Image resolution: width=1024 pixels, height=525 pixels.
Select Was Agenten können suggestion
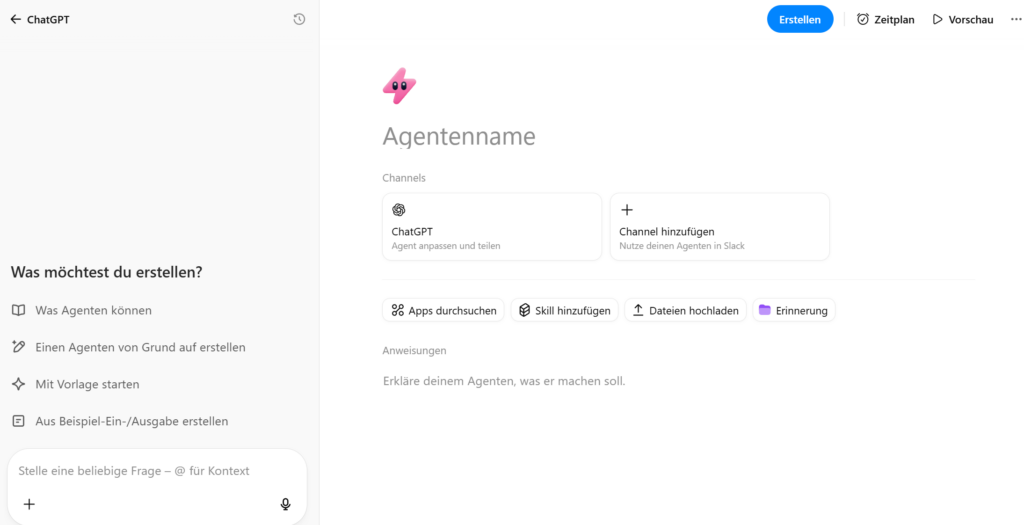tap(93, 310)
